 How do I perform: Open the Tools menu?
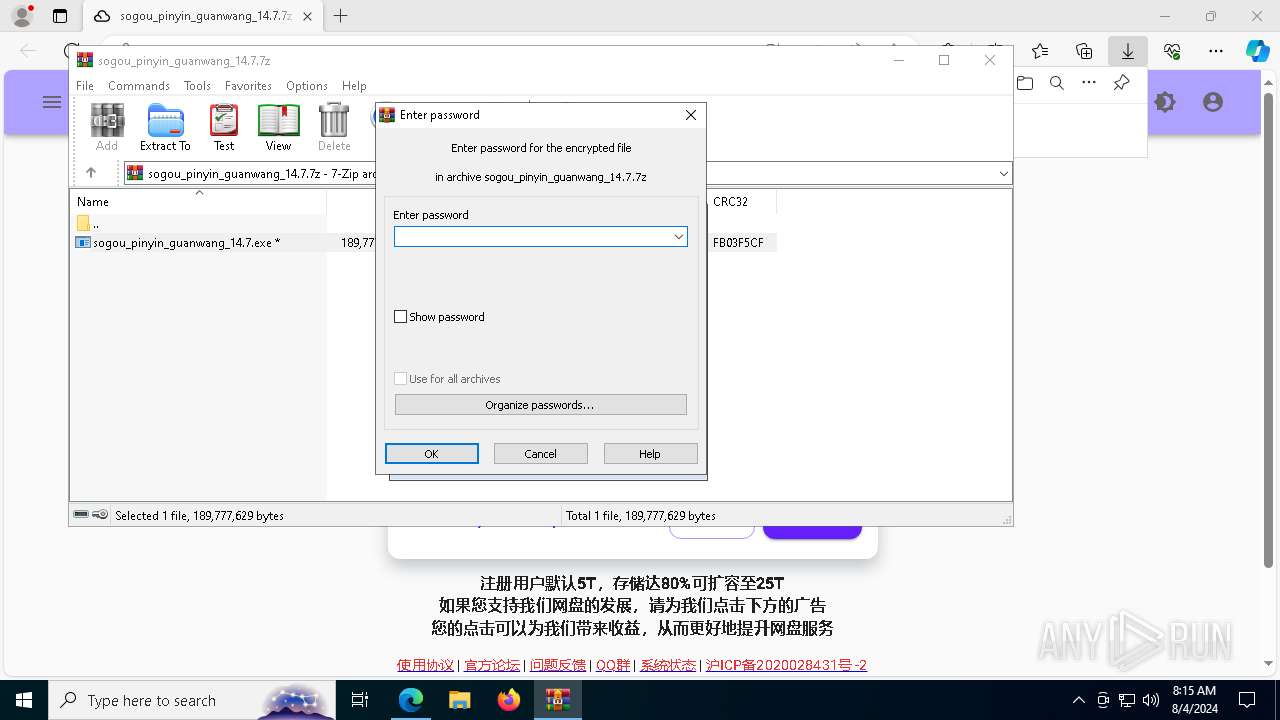[197, 86]
